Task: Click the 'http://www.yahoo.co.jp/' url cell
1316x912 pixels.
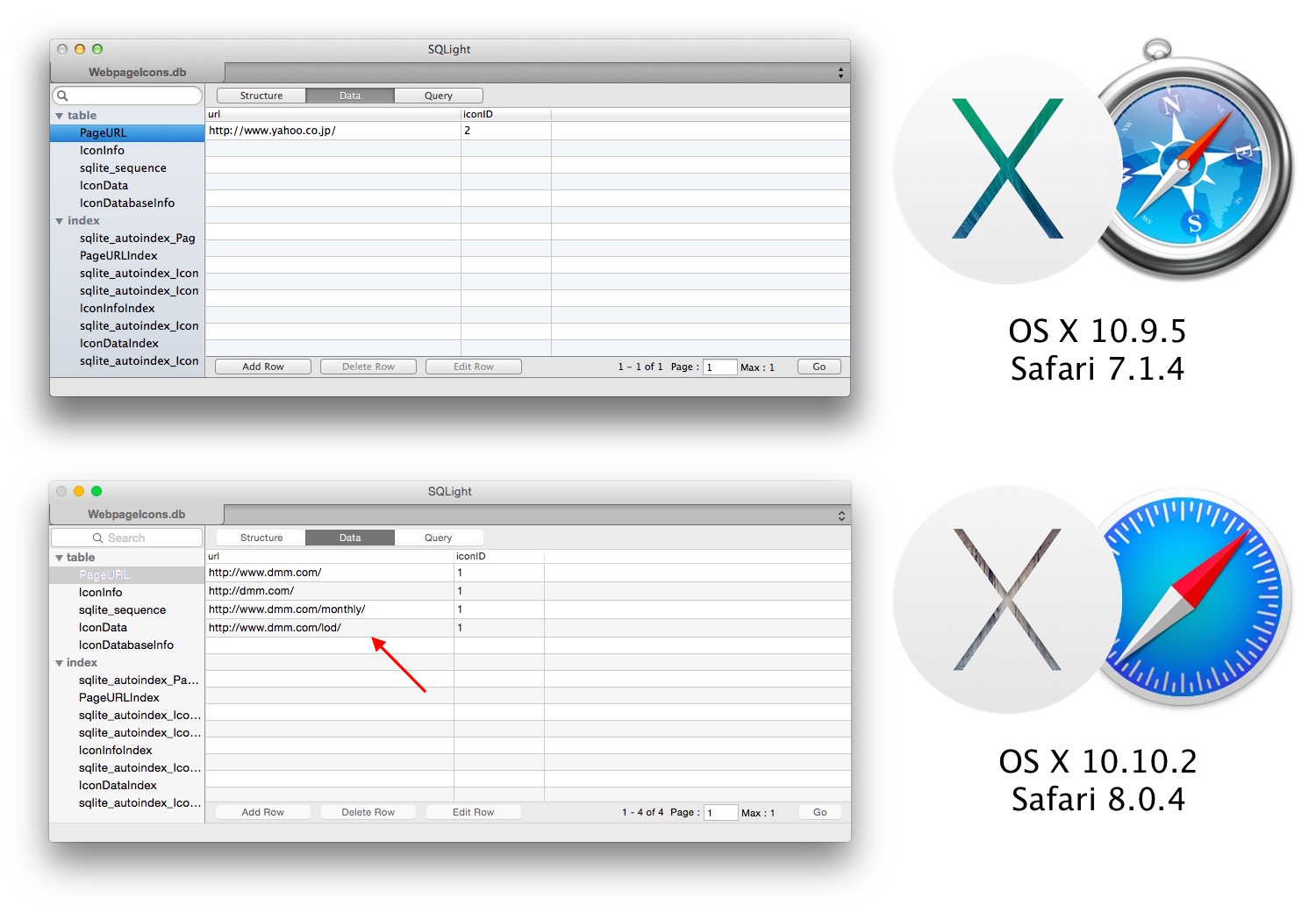Action: 333,131
